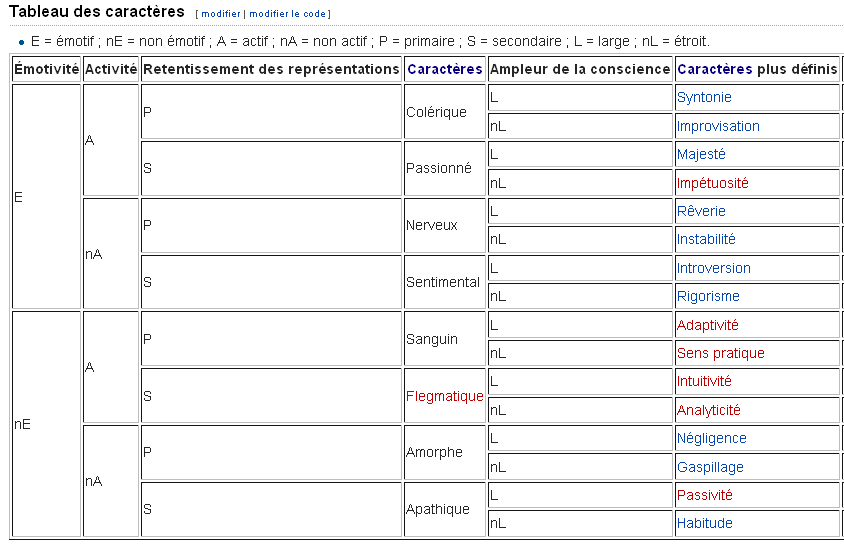Open the Caractères header link
Screen dimensions: 844x548
coord(445,69)
